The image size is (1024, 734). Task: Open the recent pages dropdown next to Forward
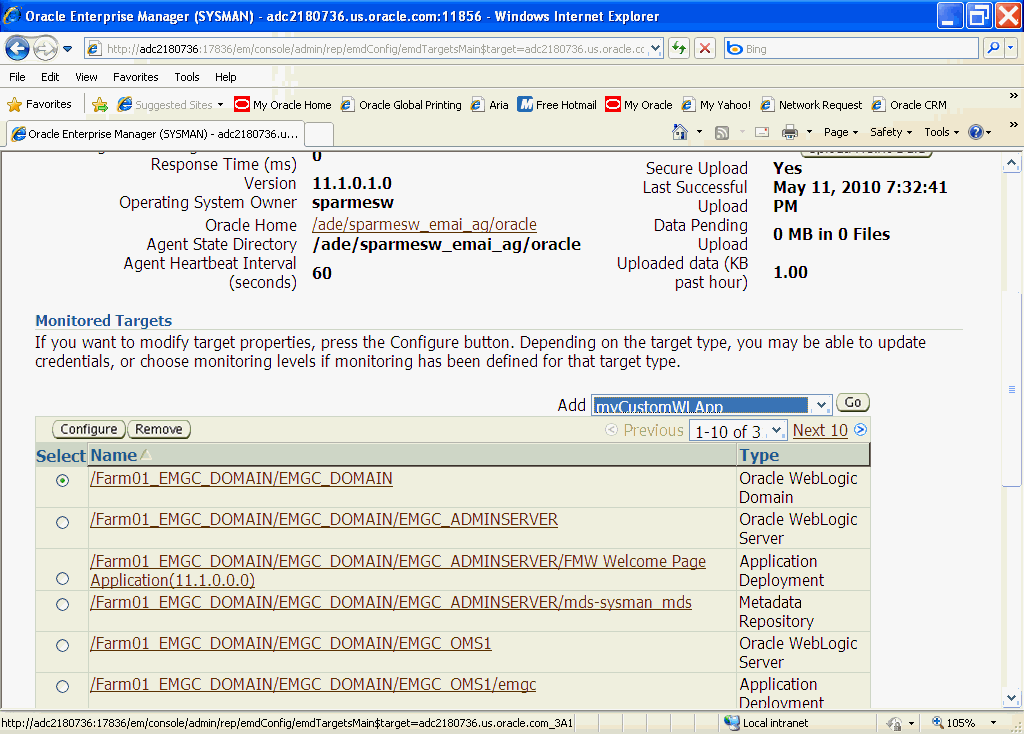[x=67, y=49]
